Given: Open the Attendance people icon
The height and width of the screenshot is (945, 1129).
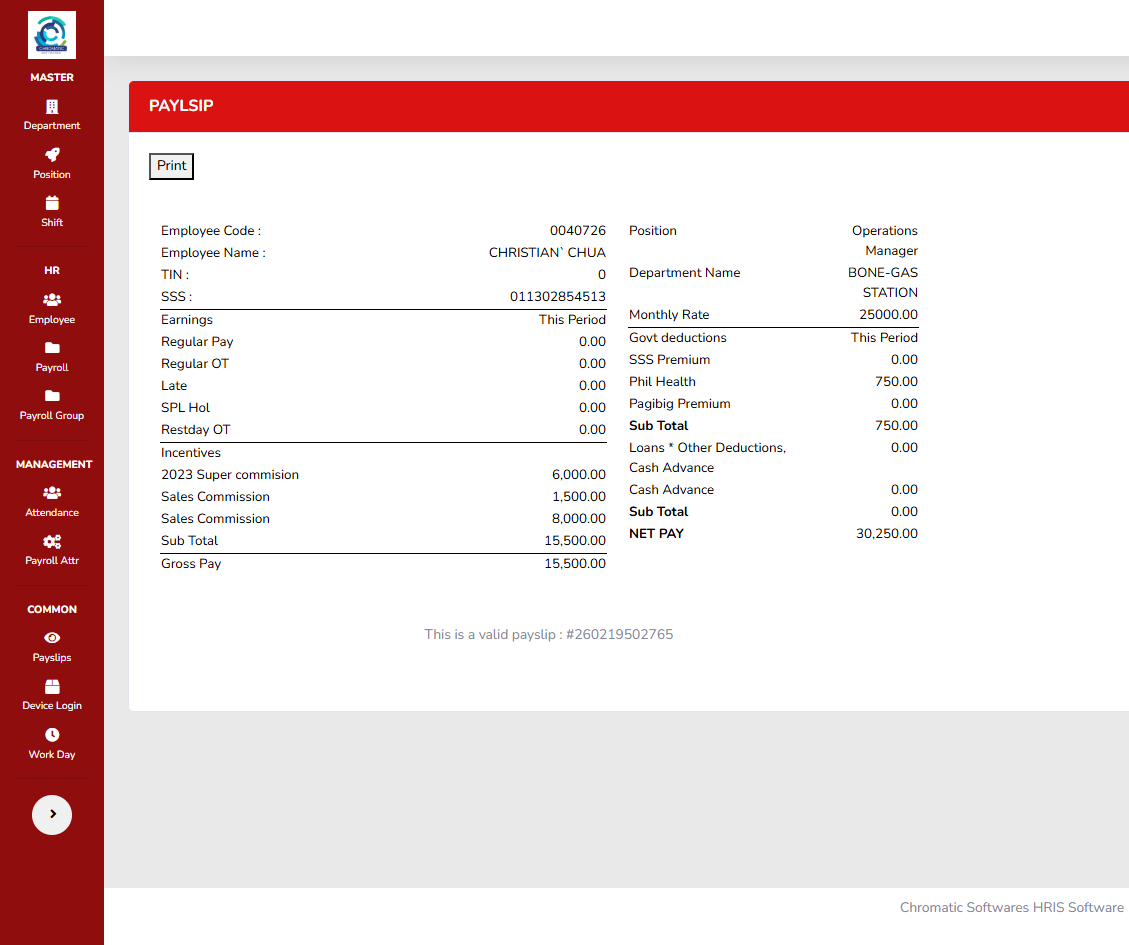Looking at the screenshot, I should [x=52, y=493].
